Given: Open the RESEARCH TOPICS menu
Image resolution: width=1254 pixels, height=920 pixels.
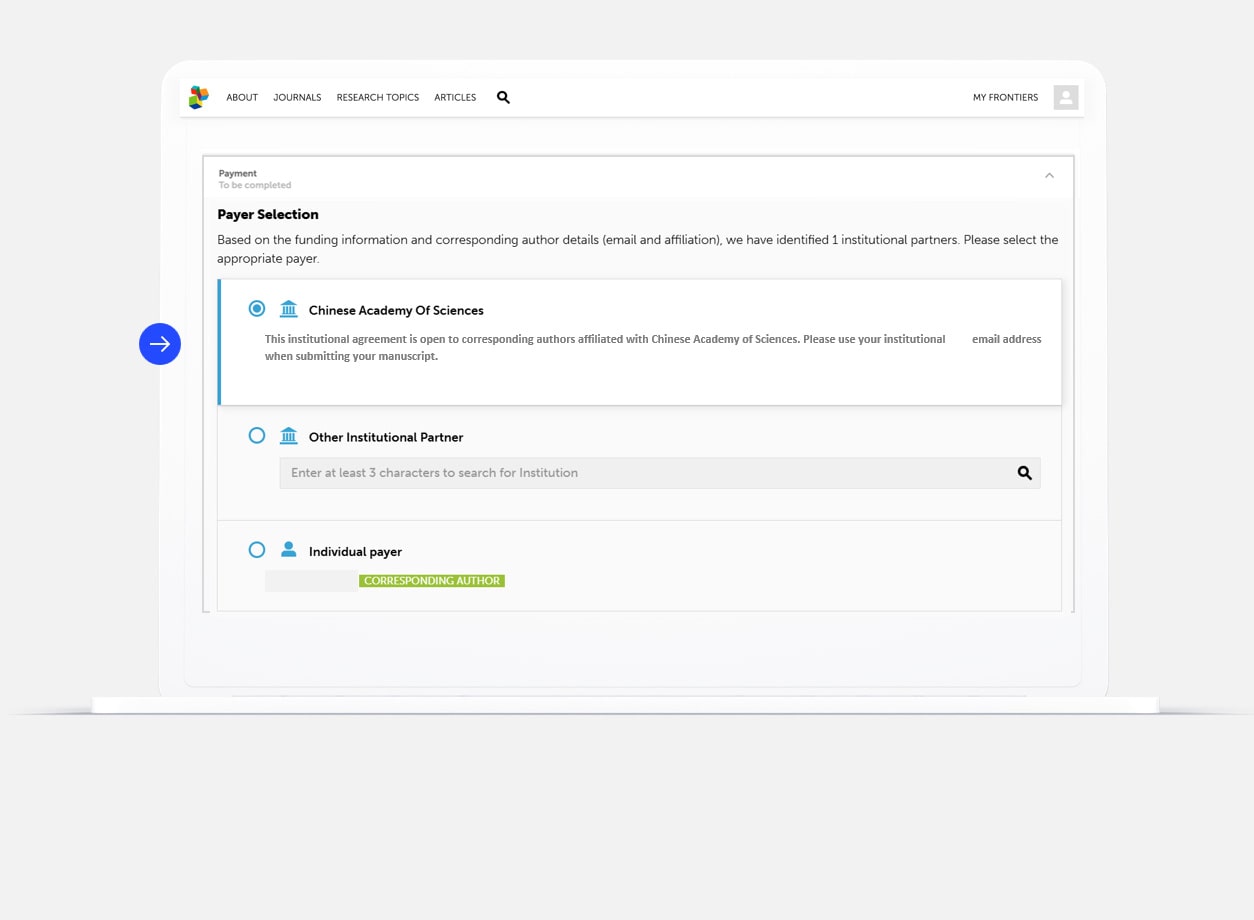Looking at the screenshot, I should click(378, 98).
